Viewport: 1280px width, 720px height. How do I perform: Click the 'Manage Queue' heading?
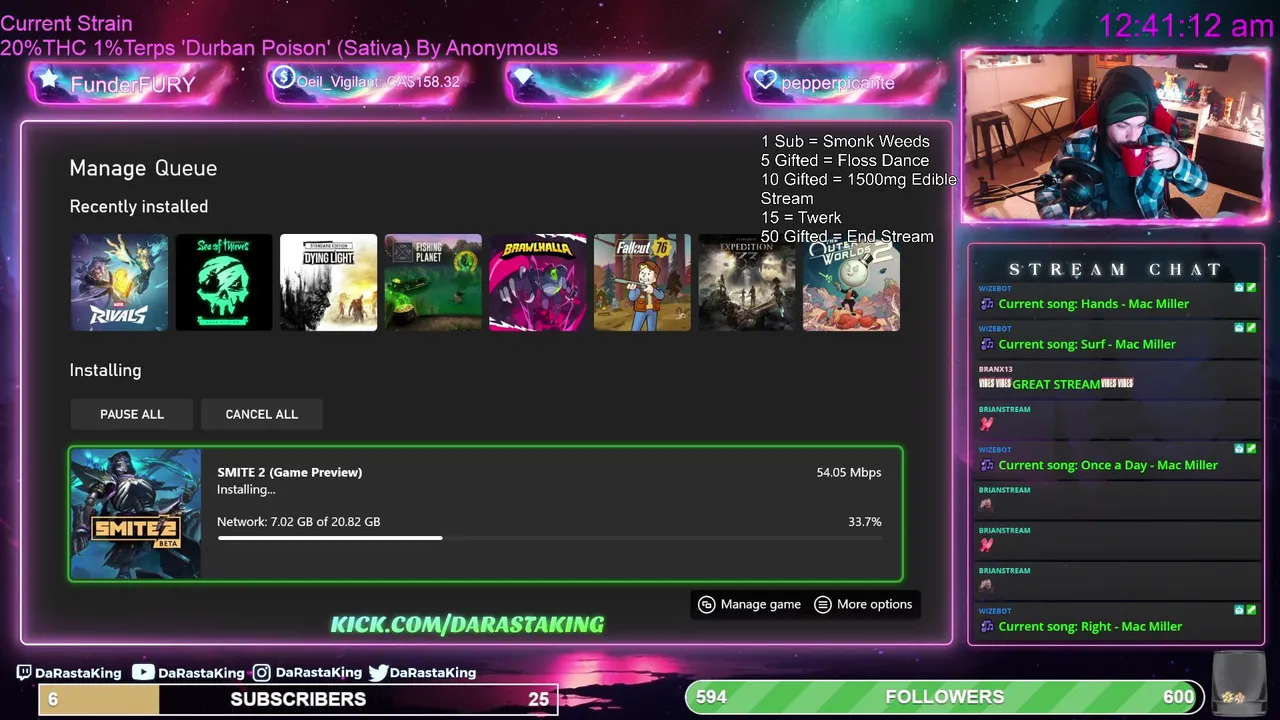(x=143, y=168)
